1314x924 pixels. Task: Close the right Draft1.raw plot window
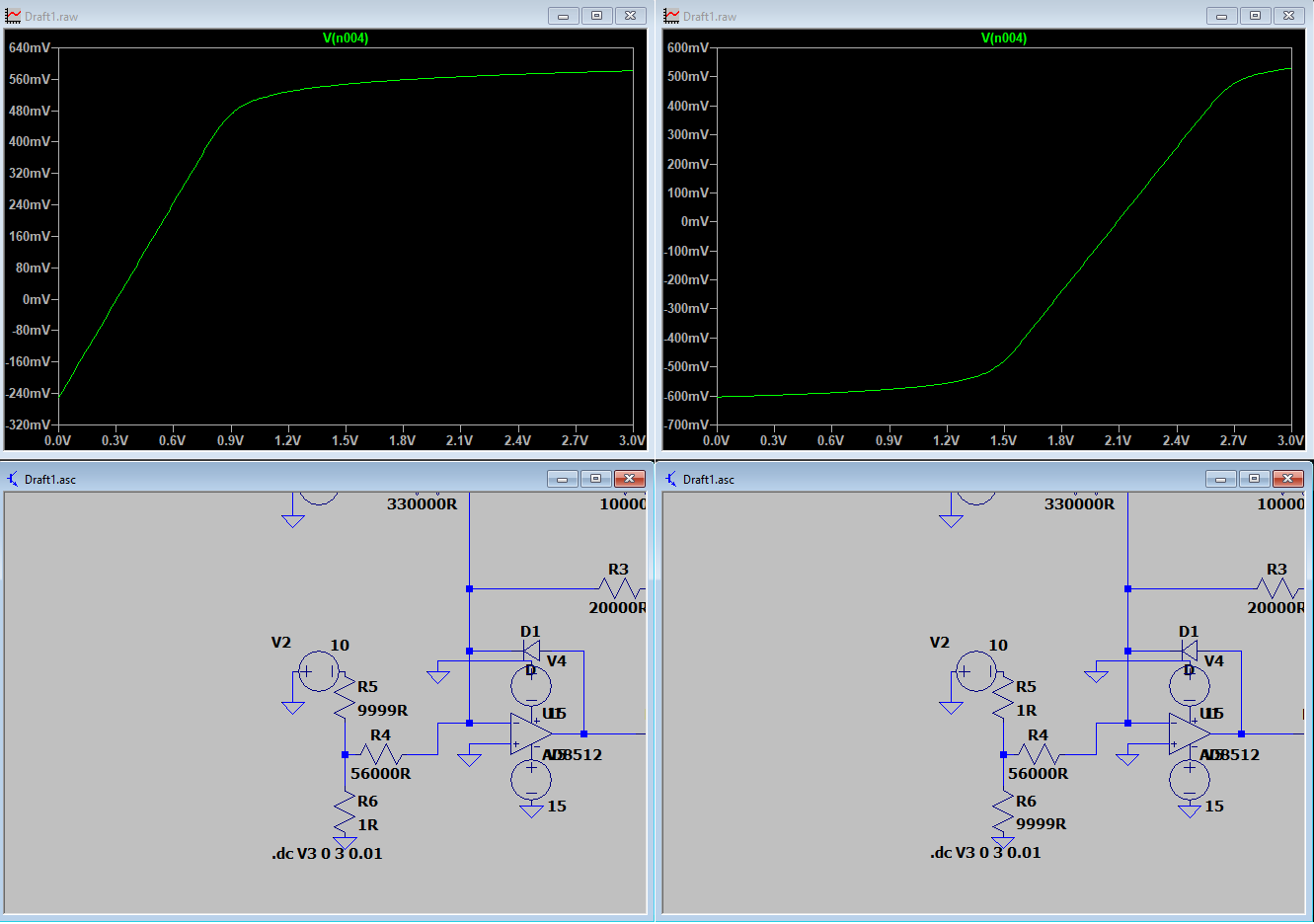click(1288, 16)
